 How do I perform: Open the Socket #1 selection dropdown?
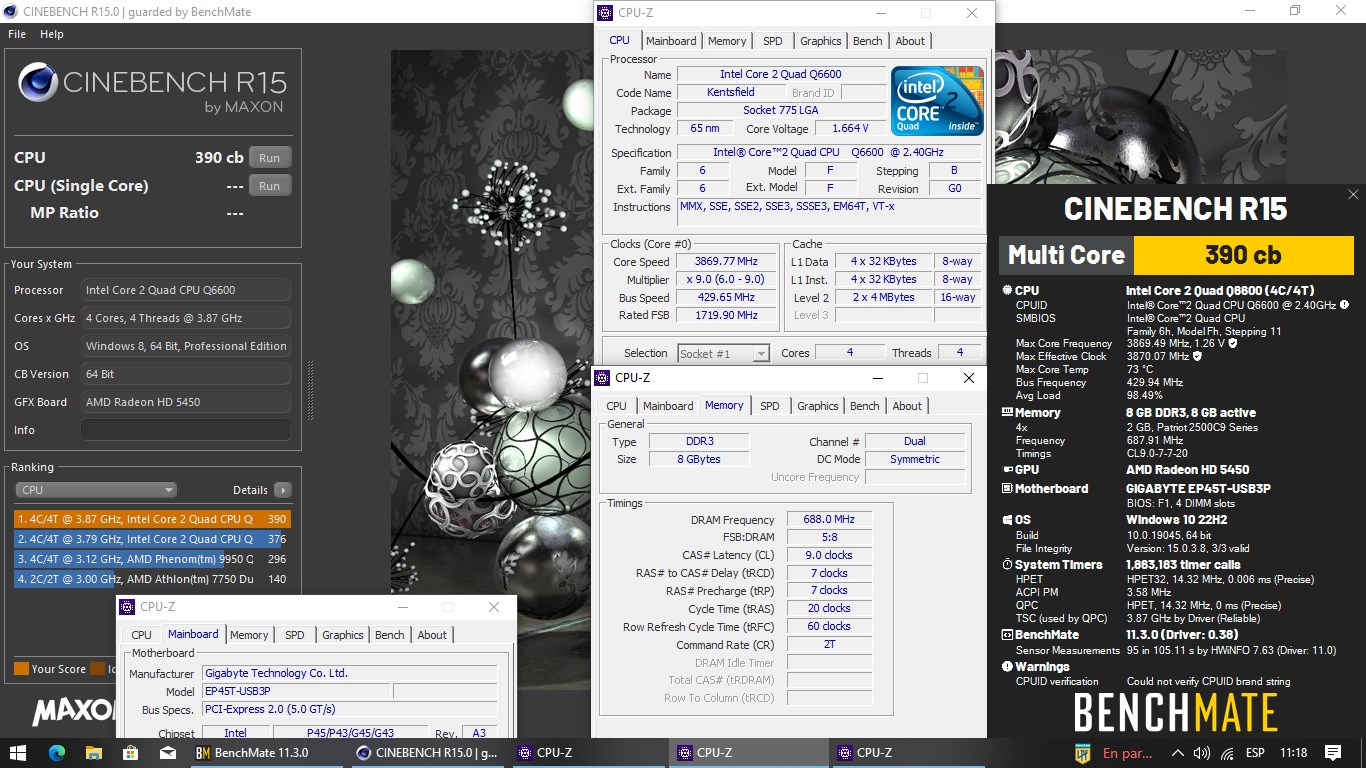click(723, 353)
